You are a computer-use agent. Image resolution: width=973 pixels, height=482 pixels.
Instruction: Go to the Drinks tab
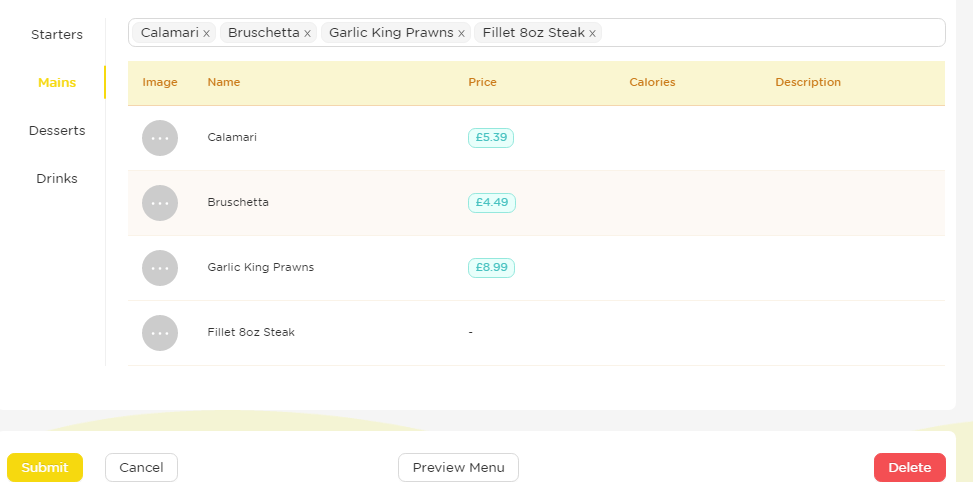(x=57, y=179)
